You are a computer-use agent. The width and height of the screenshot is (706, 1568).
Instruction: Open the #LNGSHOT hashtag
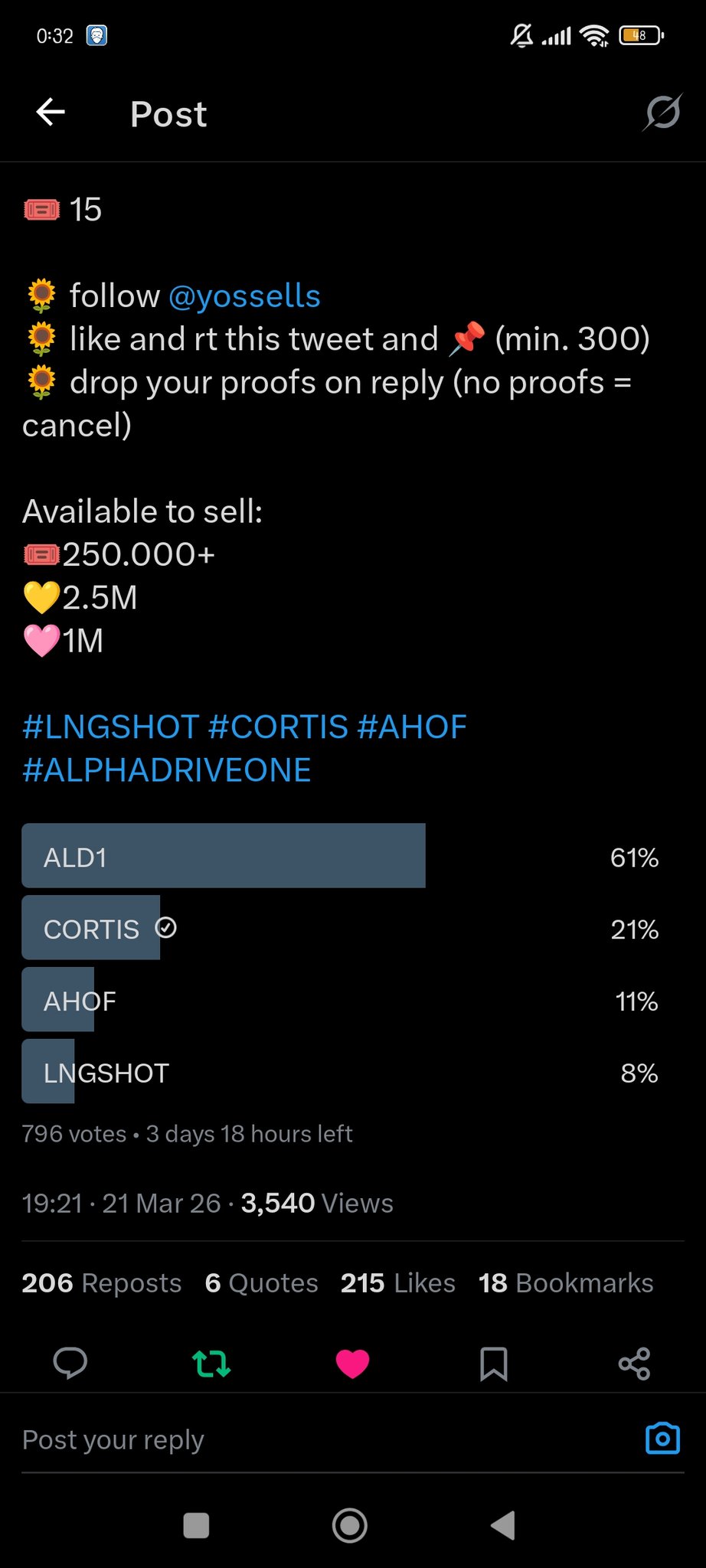111,727
